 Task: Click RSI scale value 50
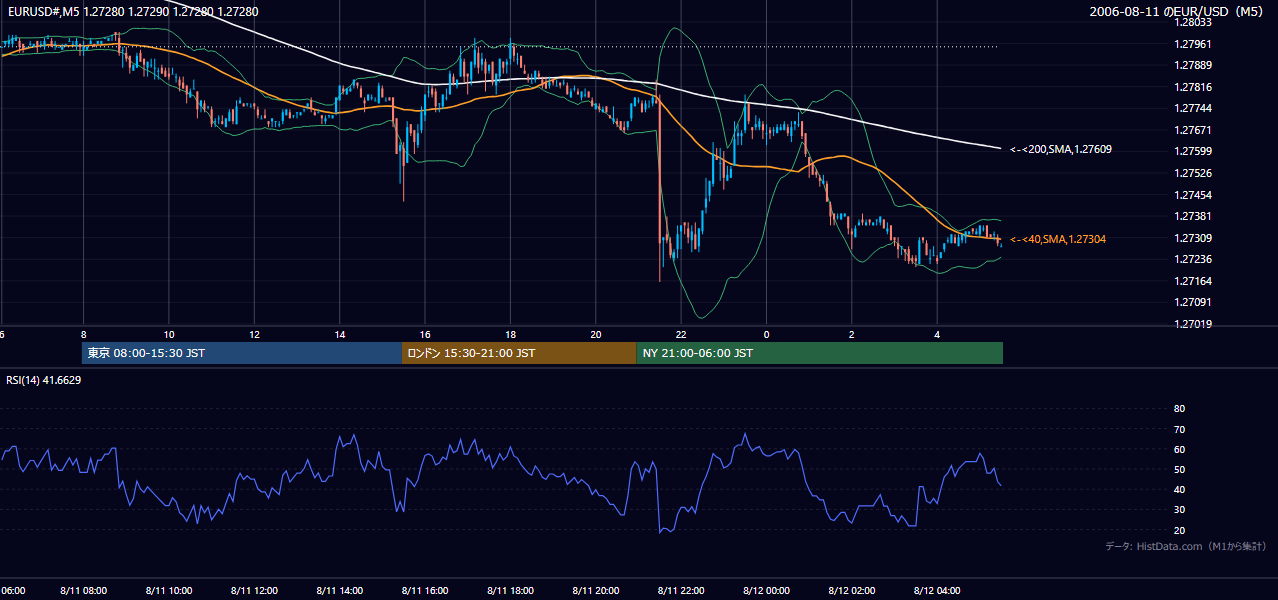[x=1179, y=469]
